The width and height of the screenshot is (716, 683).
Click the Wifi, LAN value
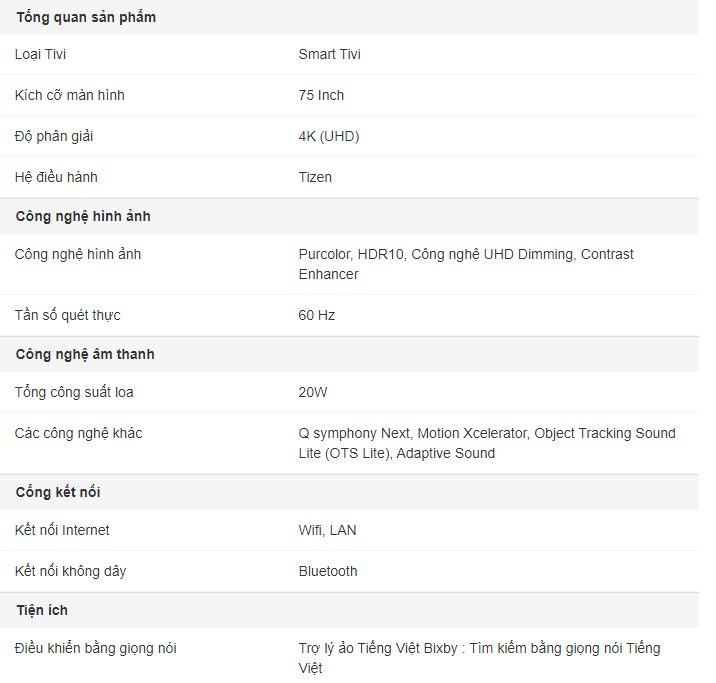pyautogui.click(x=327, y=530)
